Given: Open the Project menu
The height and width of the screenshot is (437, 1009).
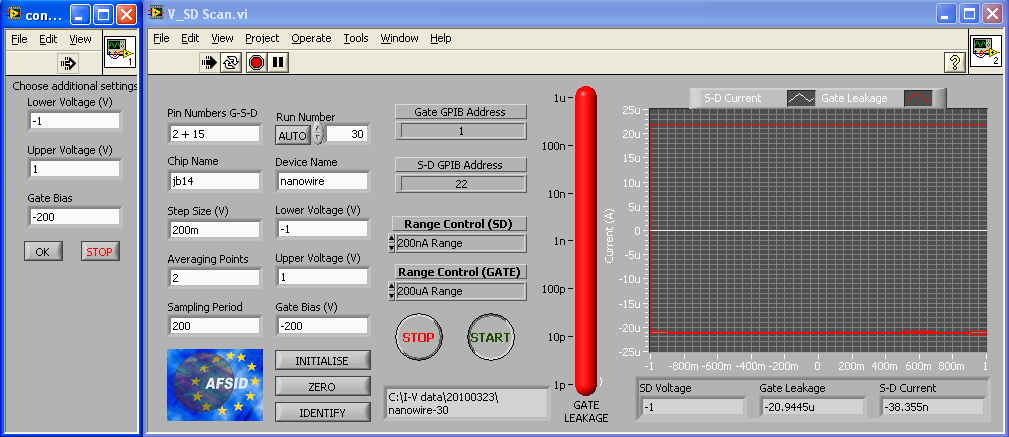Looking at the screenshot, I should tap(262, 39).
